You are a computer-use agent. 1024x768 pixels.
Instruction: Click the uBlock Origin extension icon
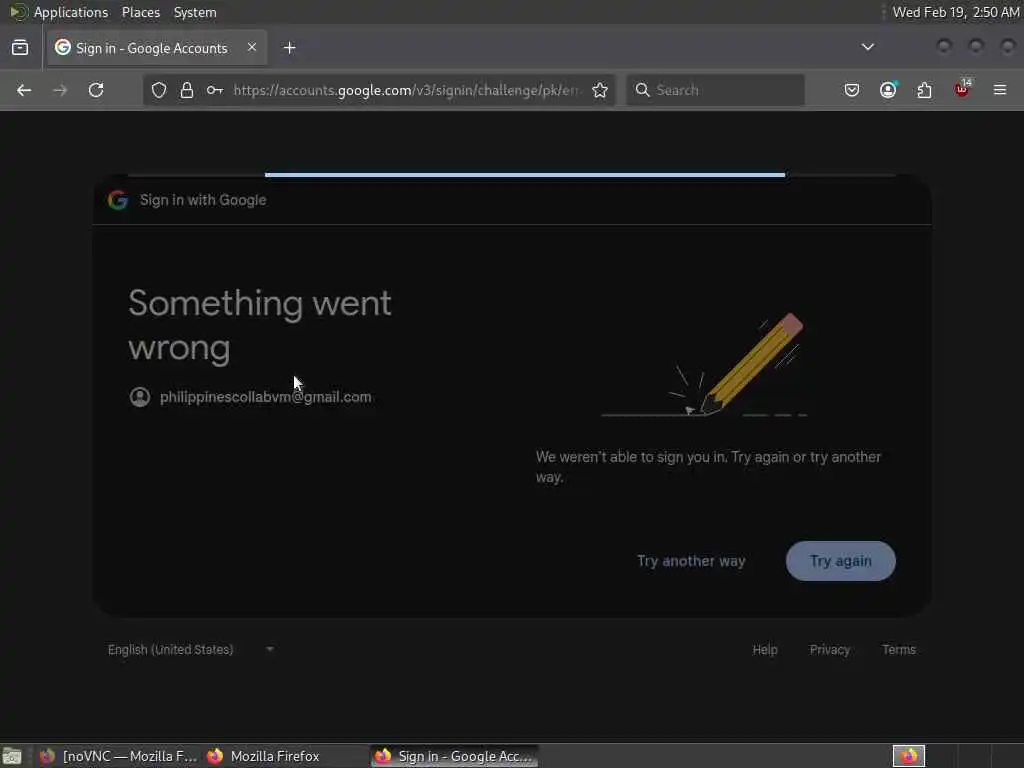(963, 89)
